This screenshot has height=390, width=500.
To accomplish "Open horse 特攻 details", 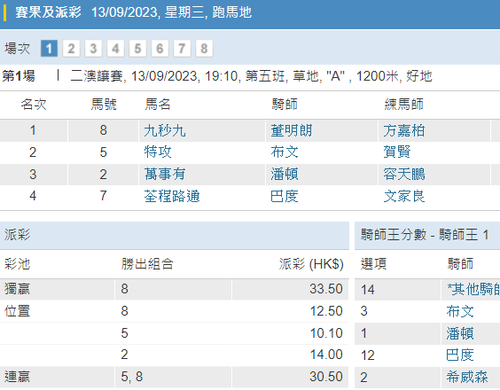I will [158, 152].
